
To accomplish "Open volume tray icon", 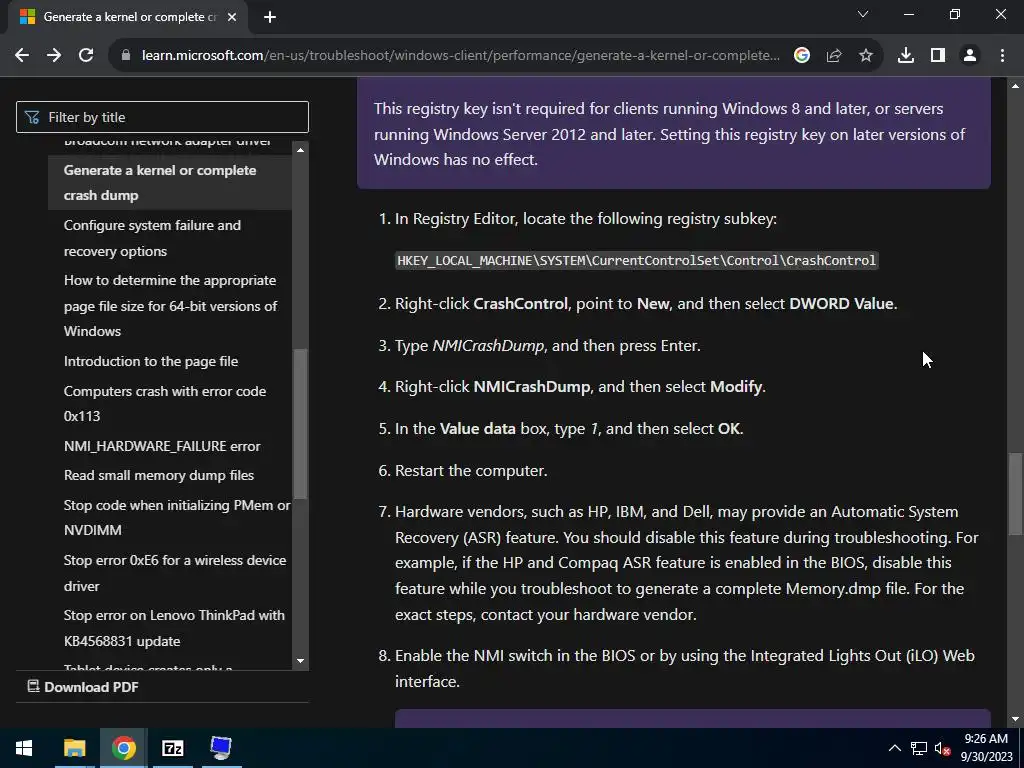I will (942, 748).
